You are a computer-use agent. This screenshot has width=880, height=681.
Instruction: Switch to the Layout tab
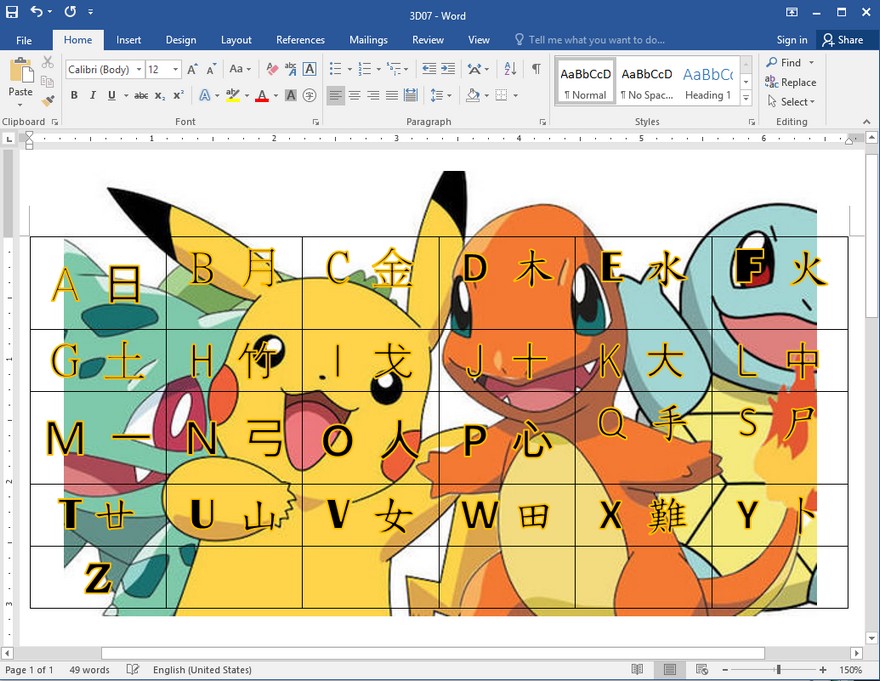tap(236, 40)
